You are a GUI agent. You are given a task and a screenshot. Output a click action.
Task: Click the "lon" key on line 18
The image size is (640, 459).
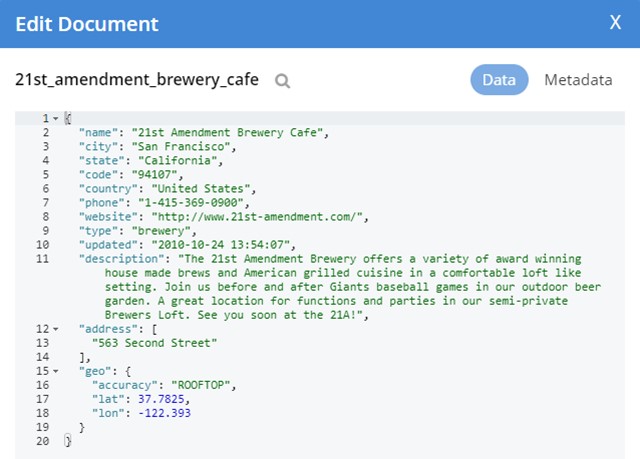[108, 413]
